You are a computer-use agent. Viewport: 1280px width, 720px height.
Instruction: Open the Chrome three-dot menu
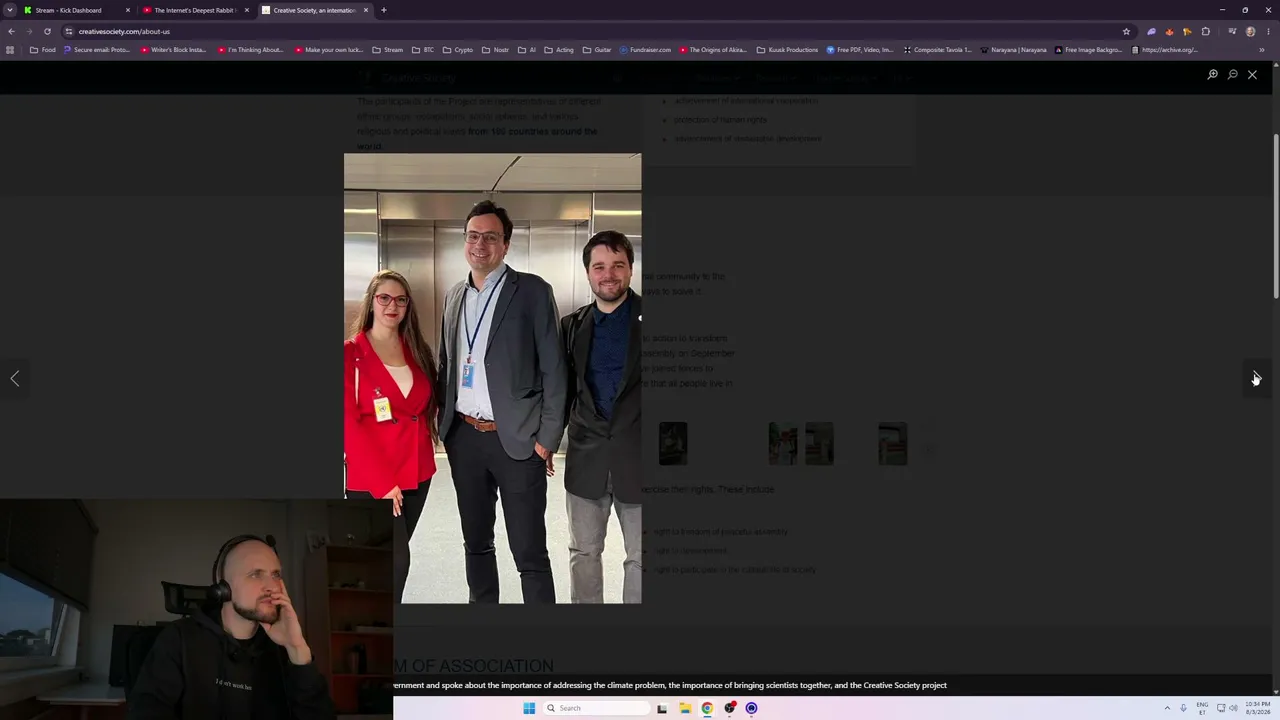click(x=1267, y=31)
